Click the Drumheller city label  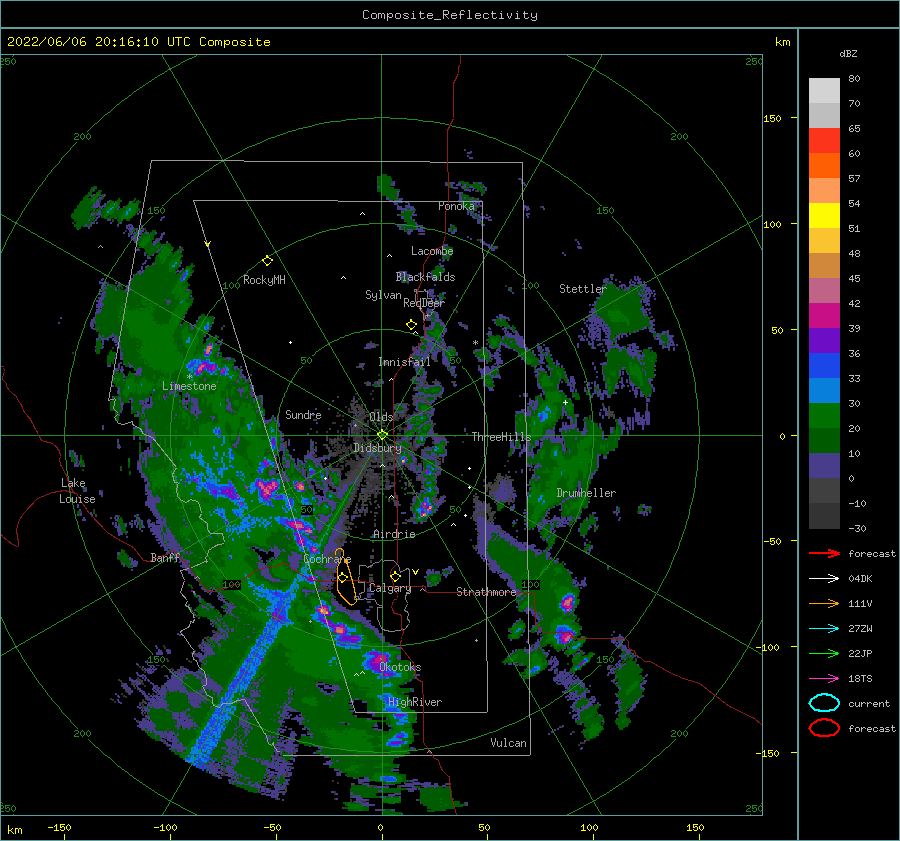(x=586, y=493)
